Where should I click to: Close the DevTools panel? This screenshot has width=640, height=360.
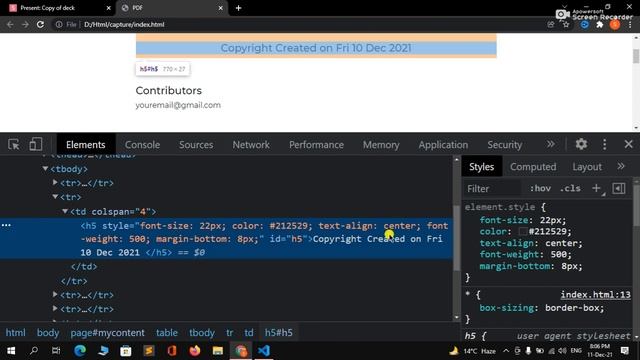629,144
